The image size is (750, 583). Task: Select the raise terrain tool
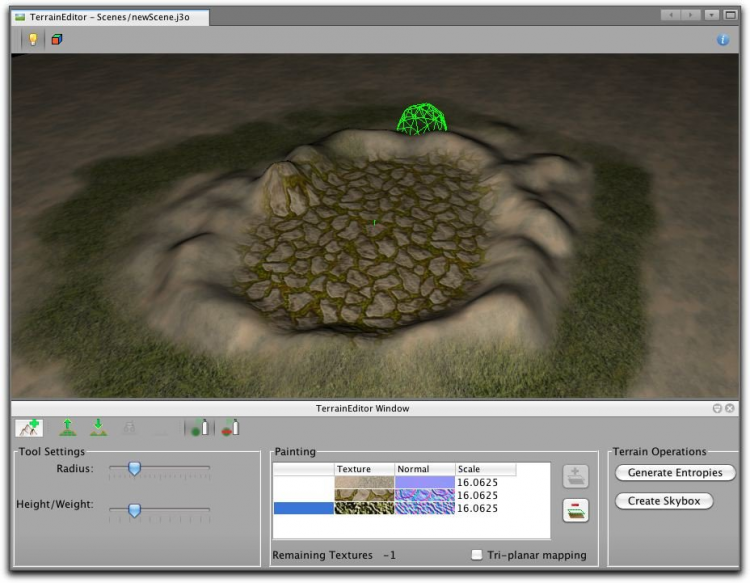pyautogui.click(x=69, y=428)
